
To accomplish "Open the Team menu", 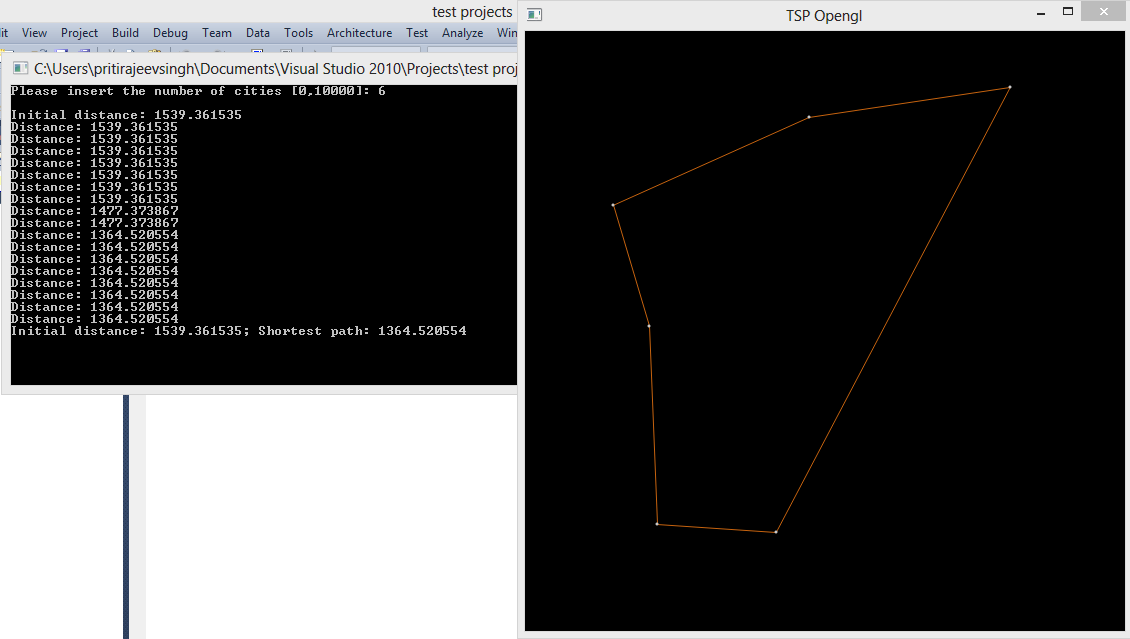I will pos(217,33).
